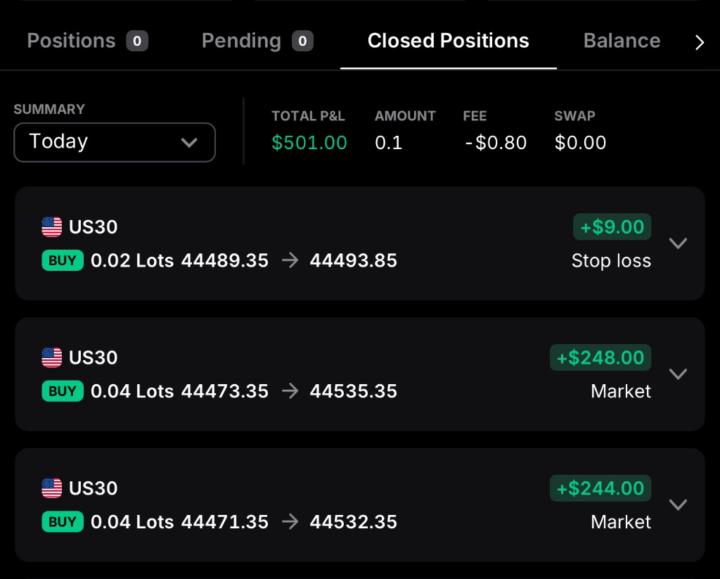The height and width of the screenshot is (579, 720).
Task: Click the Fee -$0.80 value
Action: coord(496,143)
